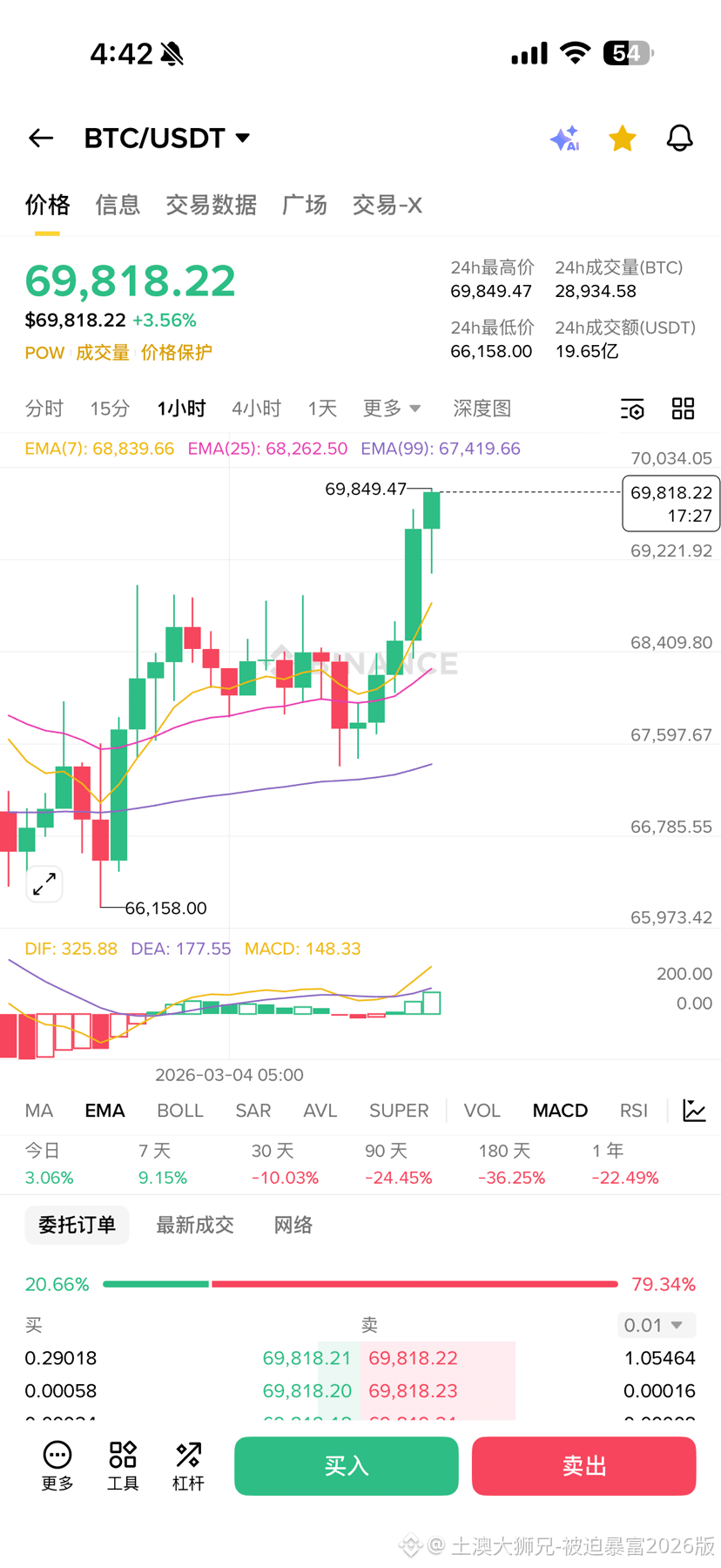Screen dimensions: 721x1568
Task: Switch to the 信息 tab
Action: [x=118, y=206]
